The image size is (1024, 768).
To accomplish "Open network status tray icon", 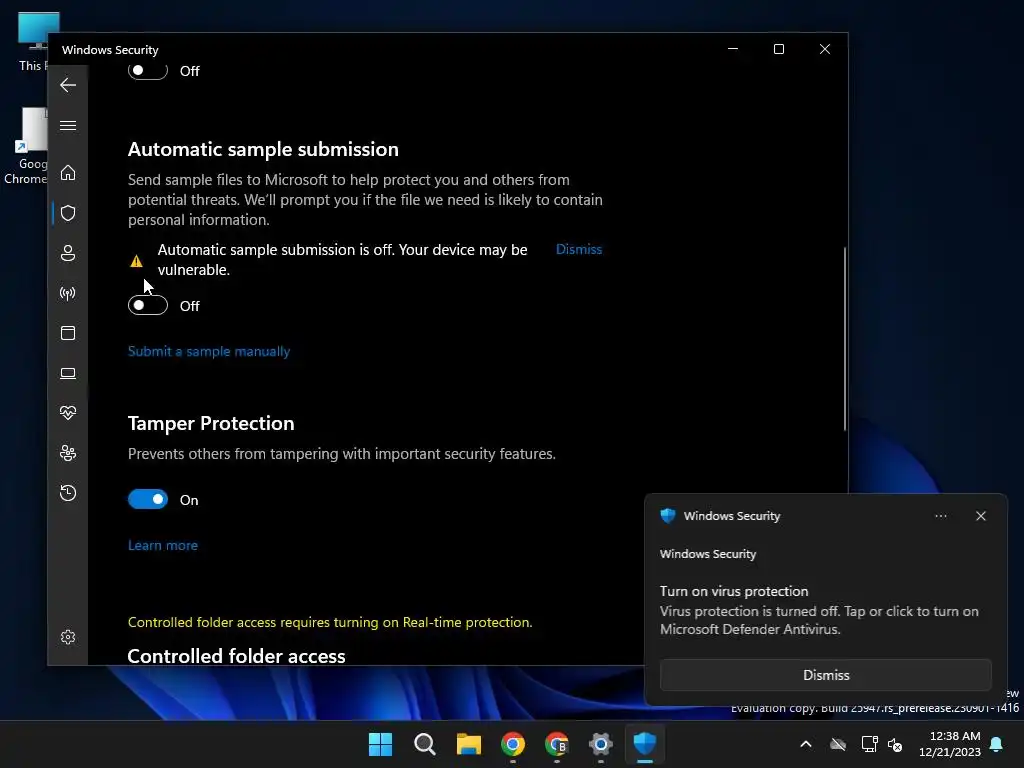I will click(869, 744).
